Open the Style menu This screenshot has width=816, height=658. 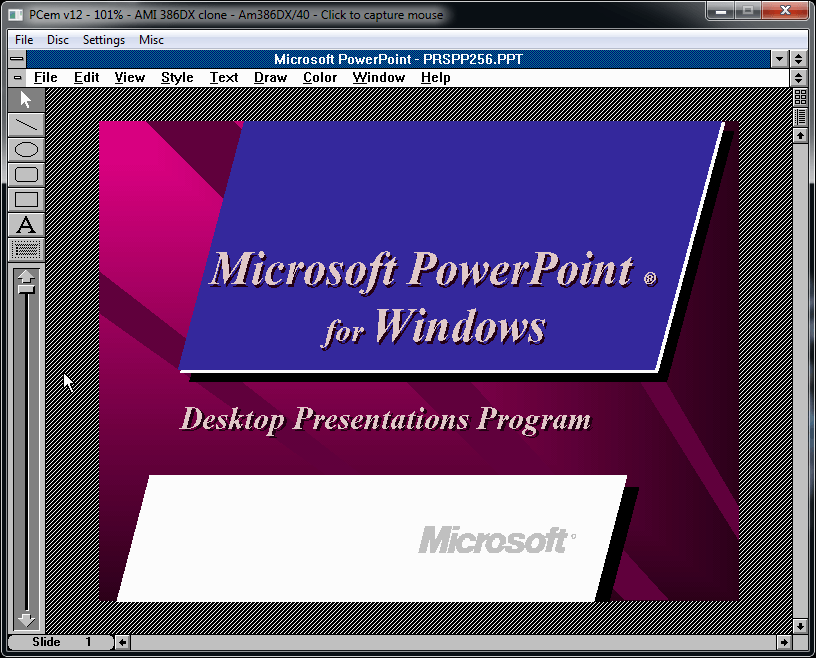pyautogui.click(x=177, y=78)
